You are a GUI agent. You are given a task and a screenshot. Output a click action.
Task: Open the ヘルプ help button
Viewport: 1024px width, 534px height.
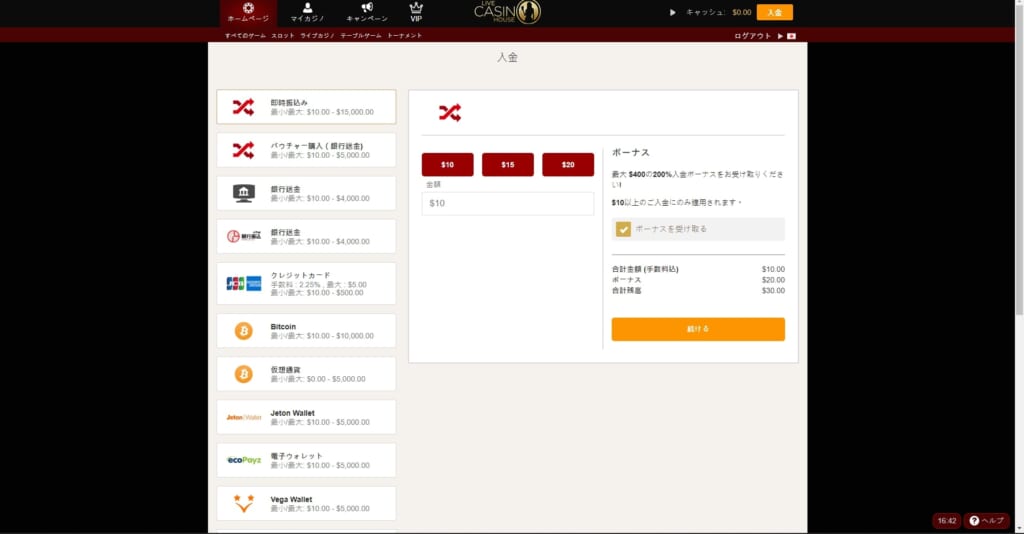(987, 521)
